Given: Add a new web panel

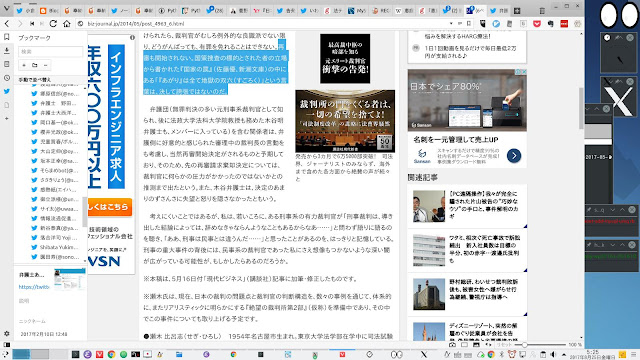Looking at the screenshot, I should (x=7, y=118).
